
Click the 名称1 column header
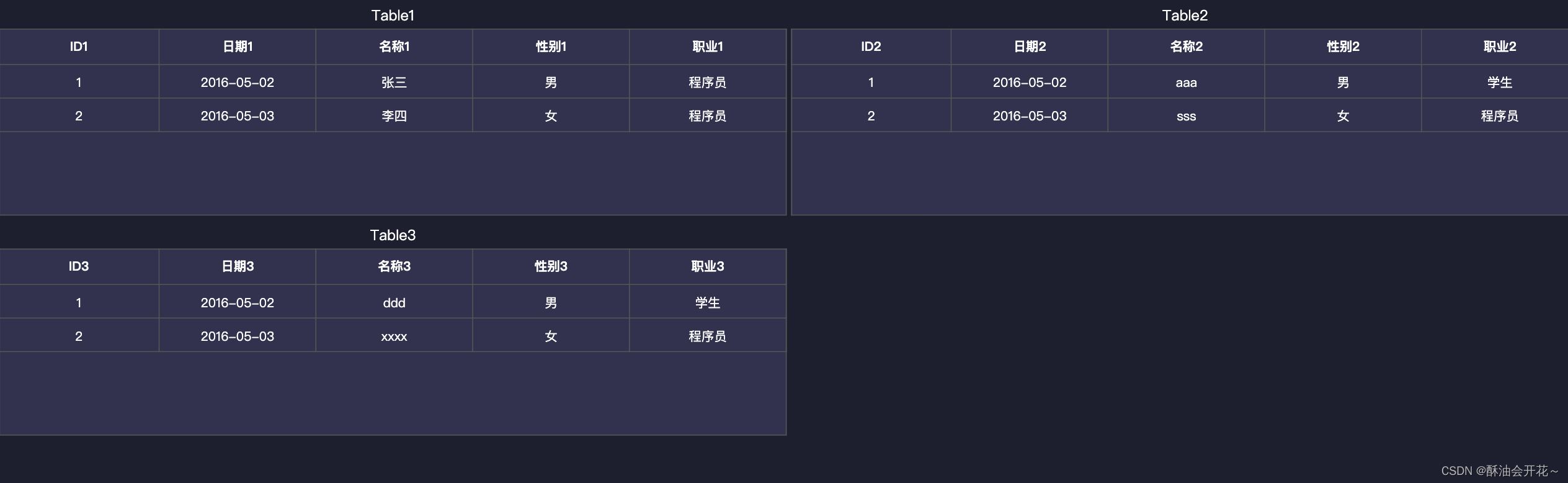click(394, 47)
